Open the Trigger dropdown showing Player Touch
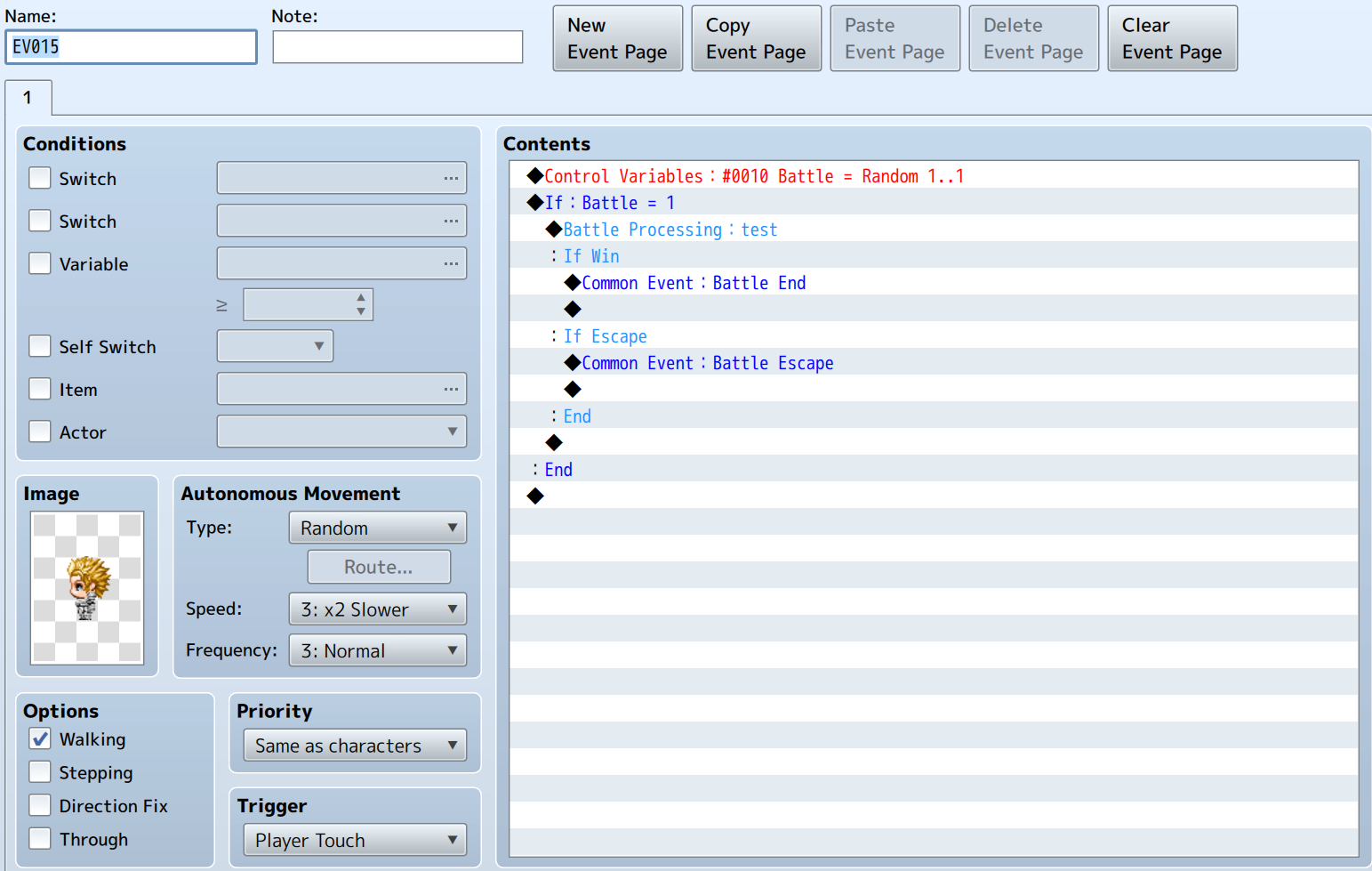Viewport: 1372px width, 871px height. 355,840
